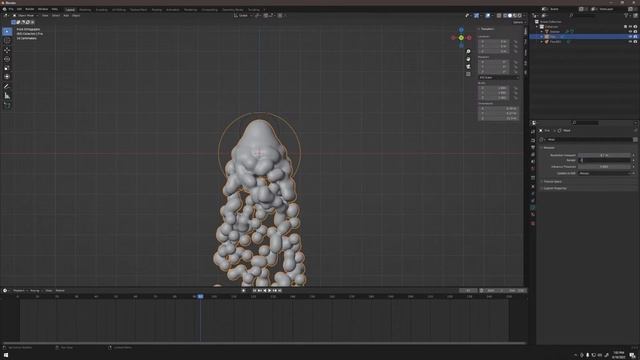Click the pan view hand gizmo
The image size is (640, 360).
(x=468, y=59)
